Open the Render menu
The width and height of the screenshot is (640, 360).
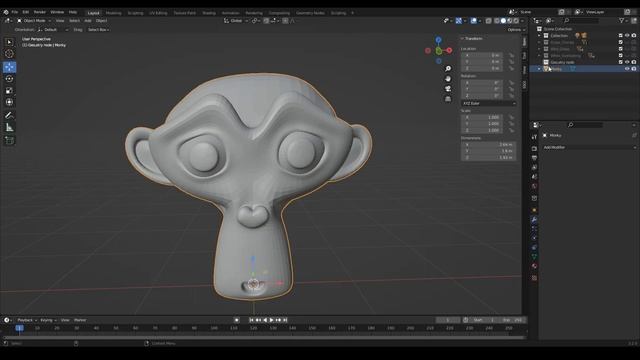pyautogui.click(x=40, y=12)
